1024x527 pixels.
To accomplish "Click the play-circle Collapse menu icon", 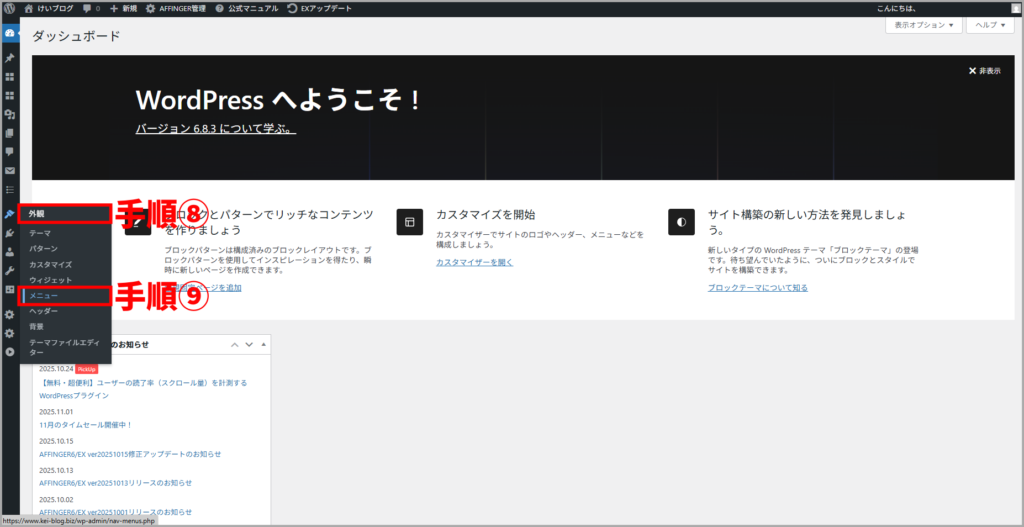I will (x=10, y=352).
